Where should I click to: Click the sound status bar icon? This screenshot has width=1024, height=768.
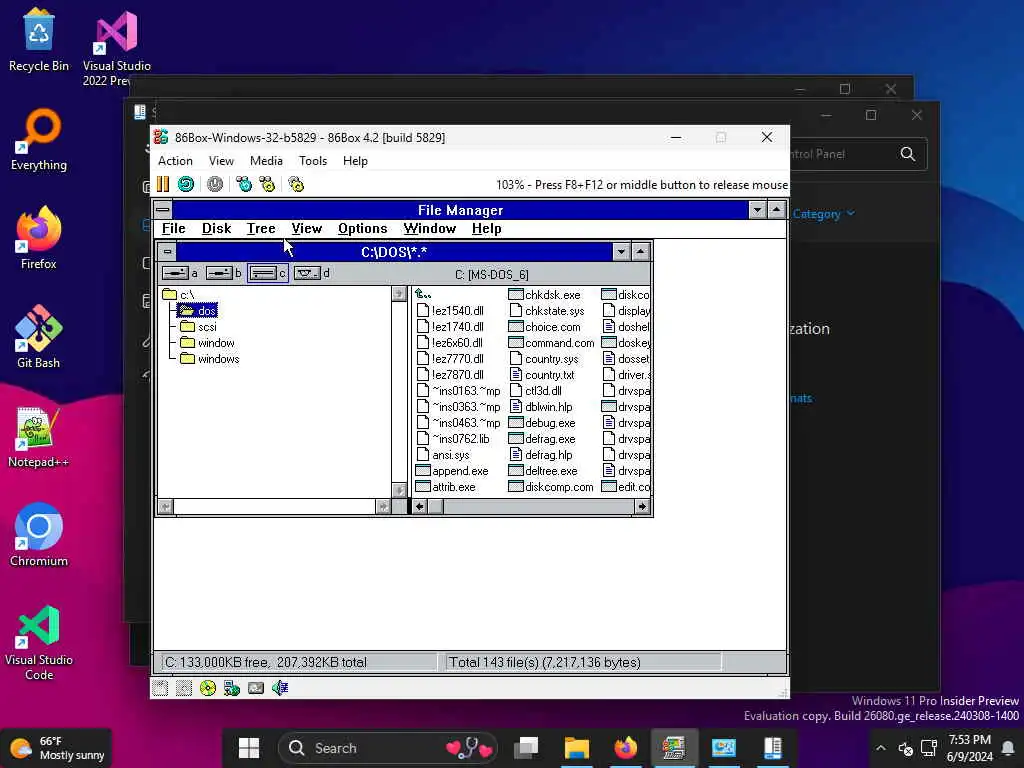280,688
